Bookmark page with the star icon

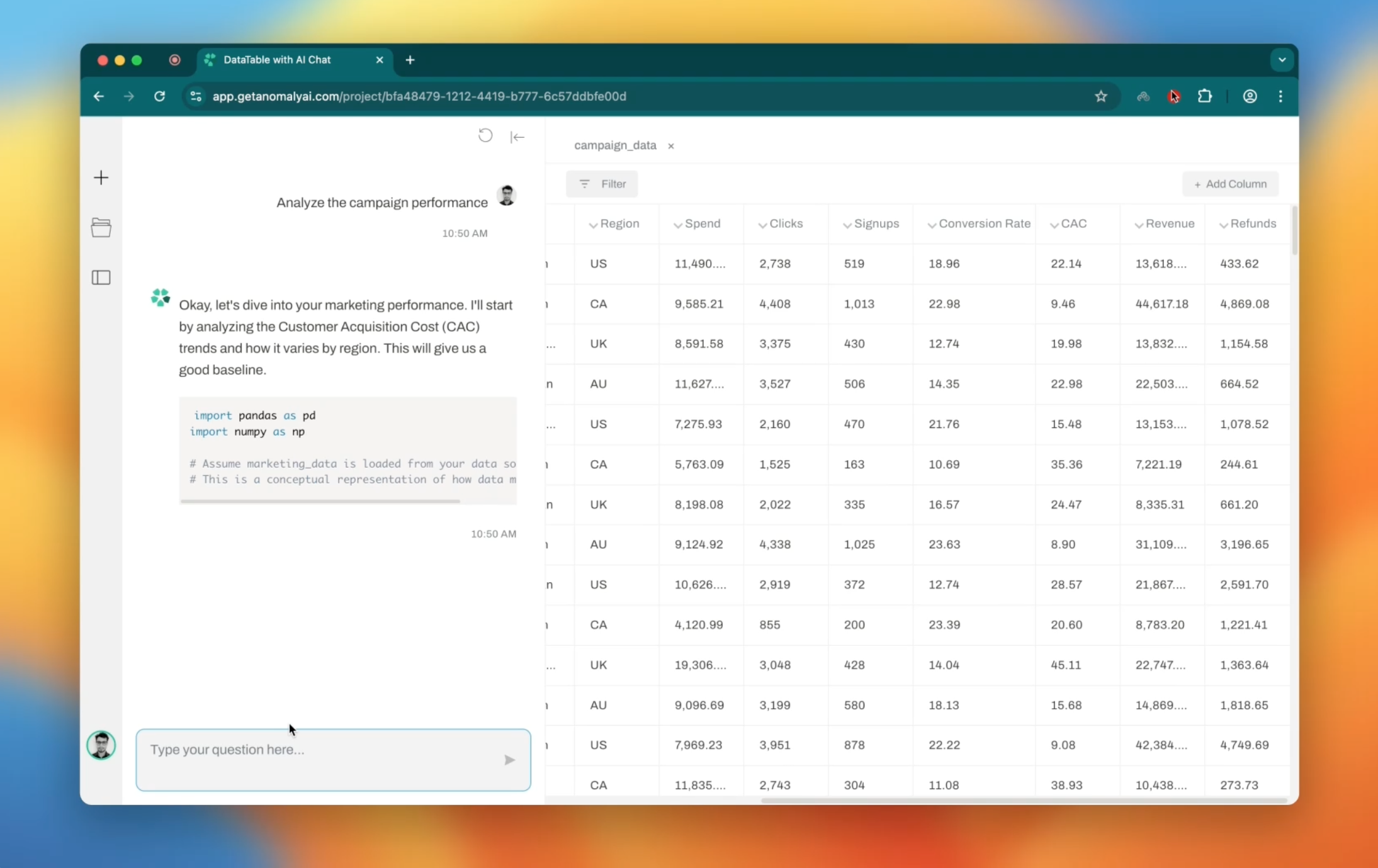point(1100,96)
